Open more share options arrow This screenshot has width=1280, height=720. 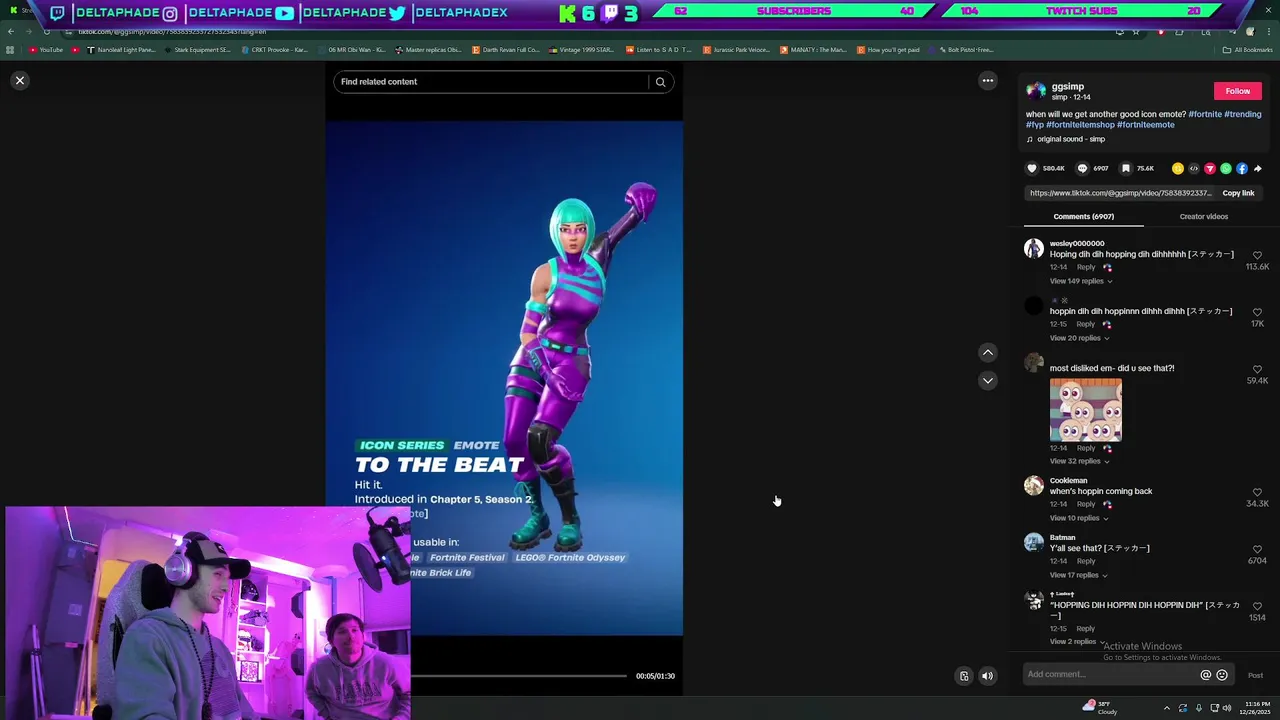tap(1257, 168)
